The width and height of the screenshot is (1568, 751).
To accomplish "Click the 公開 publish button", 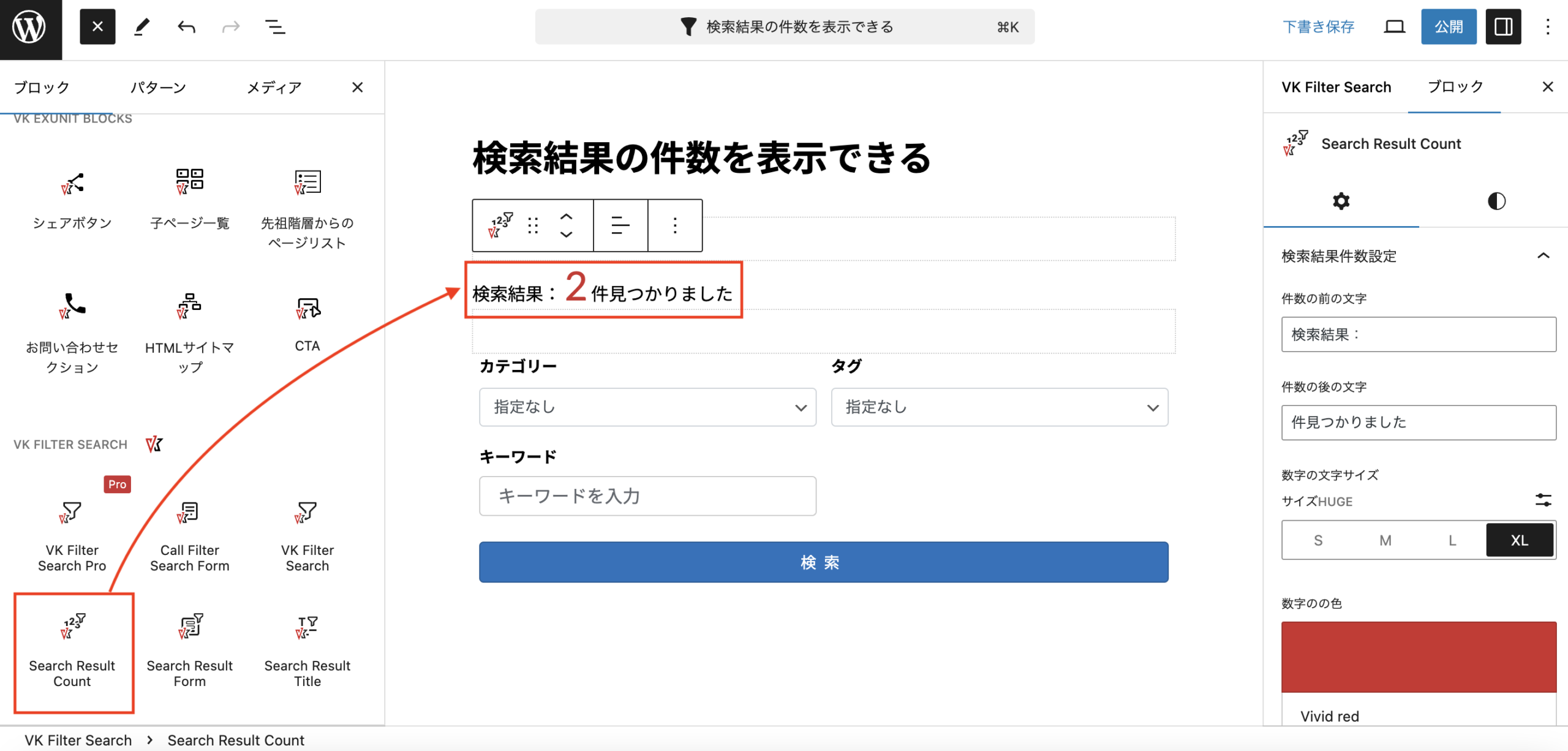I will tap(1449, 26).
